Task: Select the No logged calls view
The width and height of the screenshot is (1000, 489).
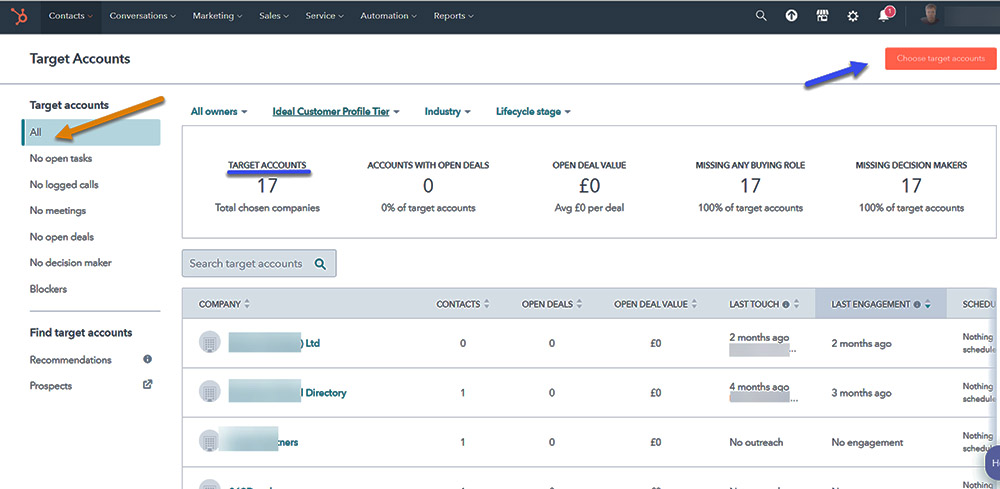Action: pyautogui.click(x=64, y=184)
